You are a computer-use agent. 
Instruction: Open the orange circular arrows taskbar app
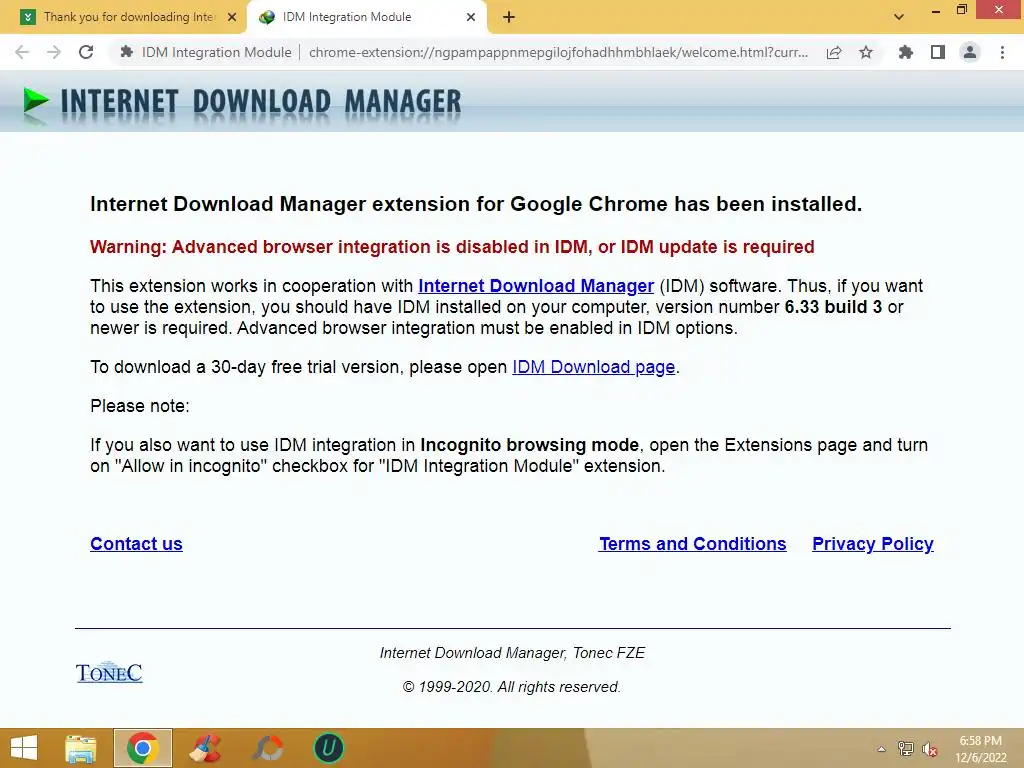point(267,748)
